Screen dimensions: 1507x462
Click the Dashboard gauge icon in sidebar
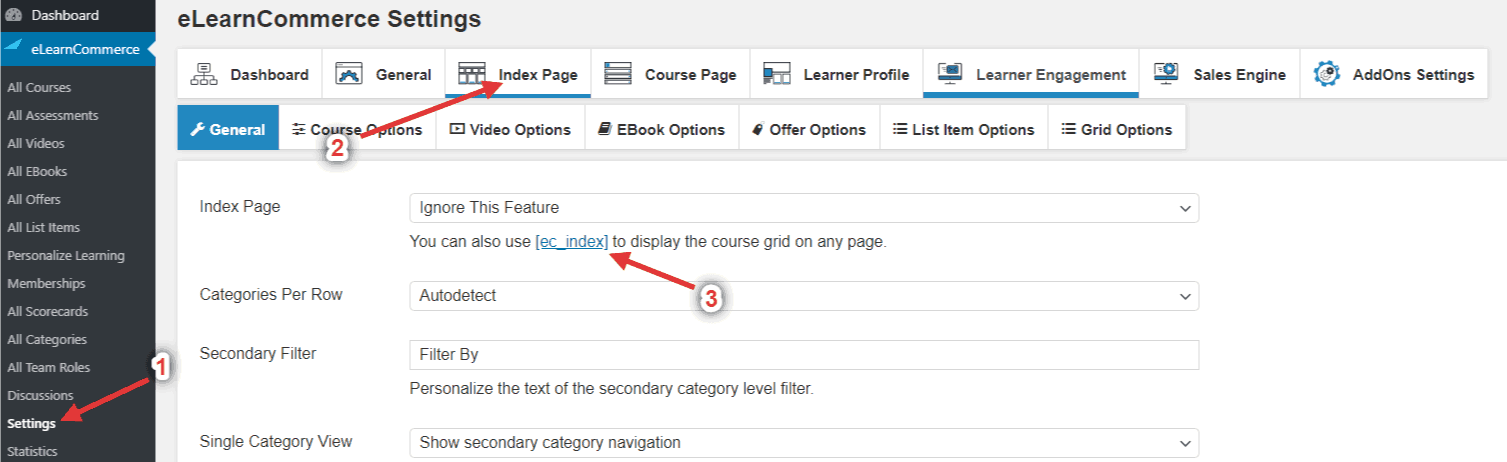(14, 15)
